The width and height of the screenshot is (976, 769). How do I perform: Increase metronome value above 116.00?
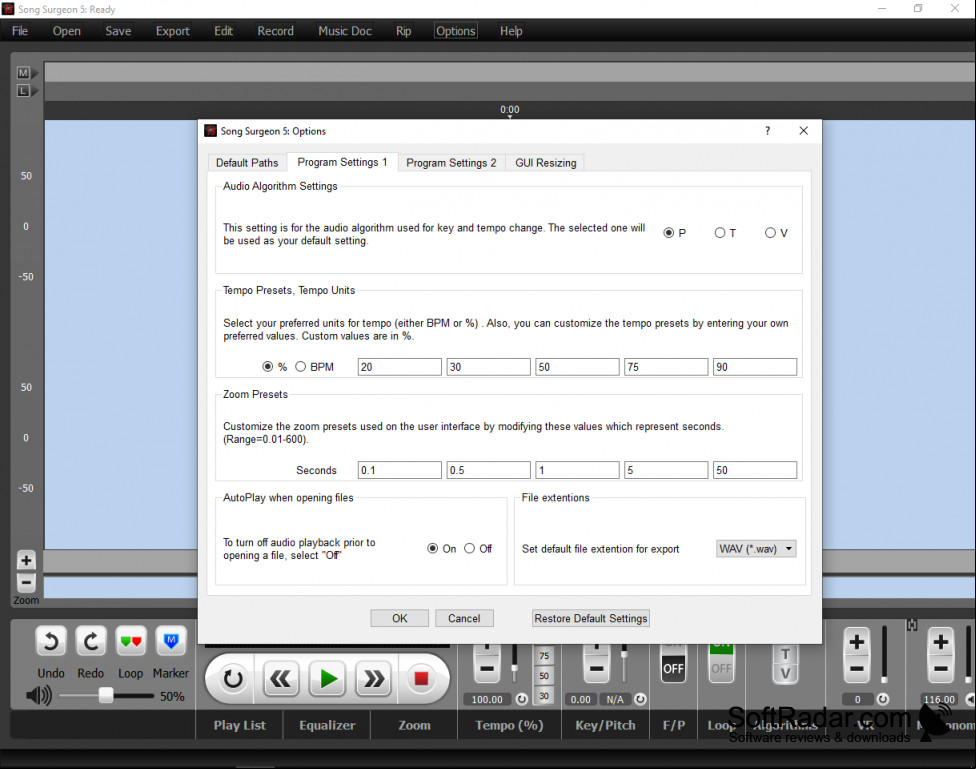[941, 641]
